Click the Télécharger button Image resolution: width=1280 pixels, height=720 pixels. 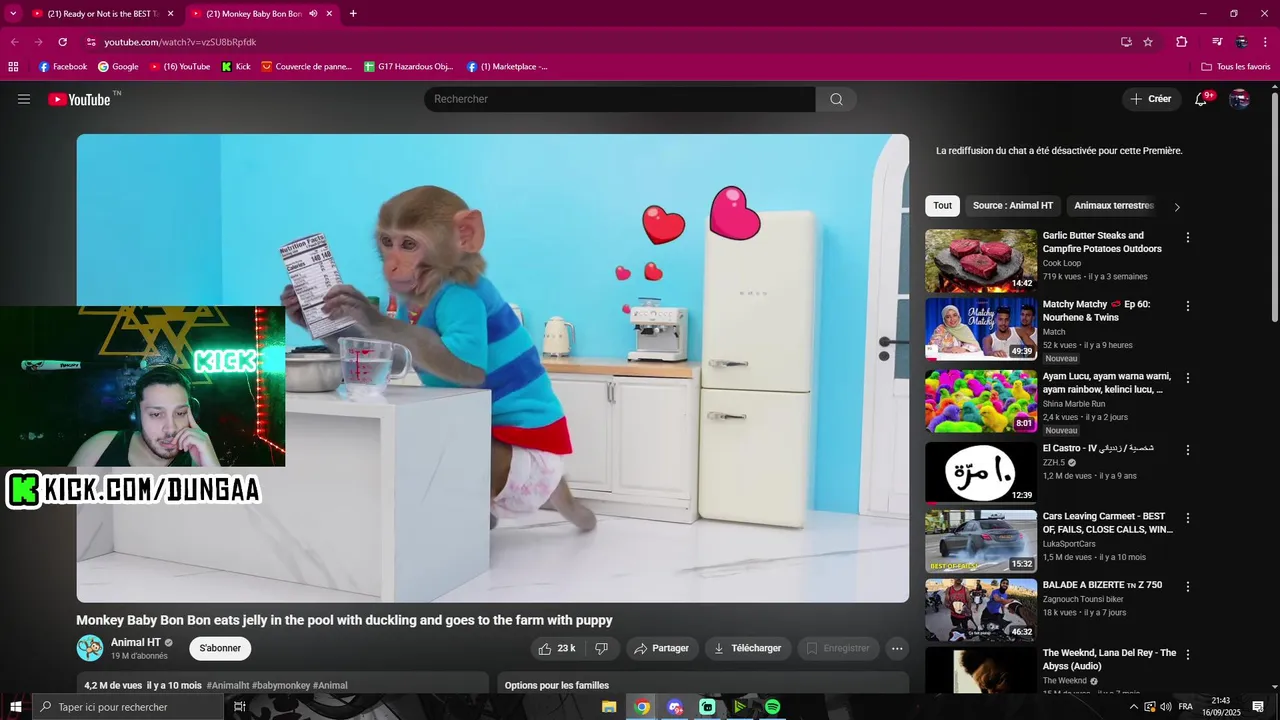click(748, 648)
